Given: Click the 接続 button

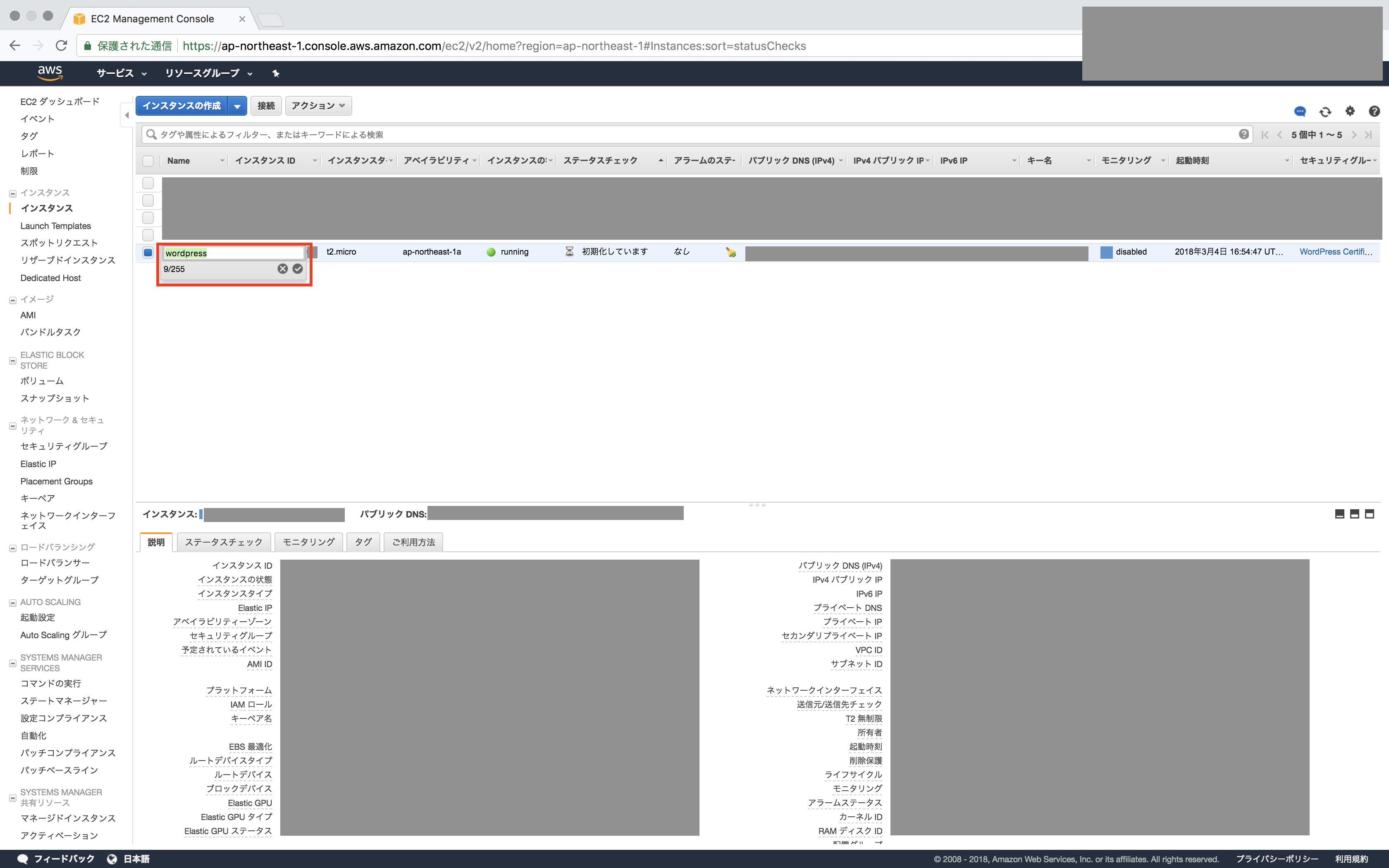Looking at the screenshot, I should coord(266,106).
